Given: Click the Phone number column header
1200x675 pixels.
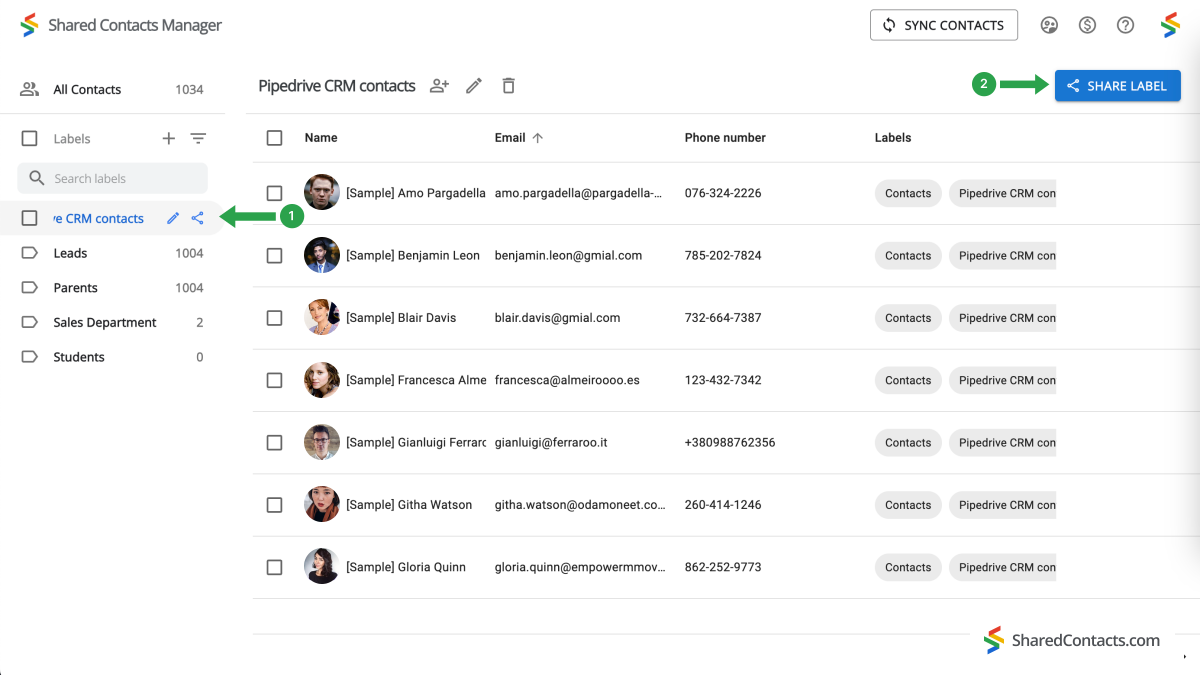Looking at the screenshot, I should click(725, 138).
